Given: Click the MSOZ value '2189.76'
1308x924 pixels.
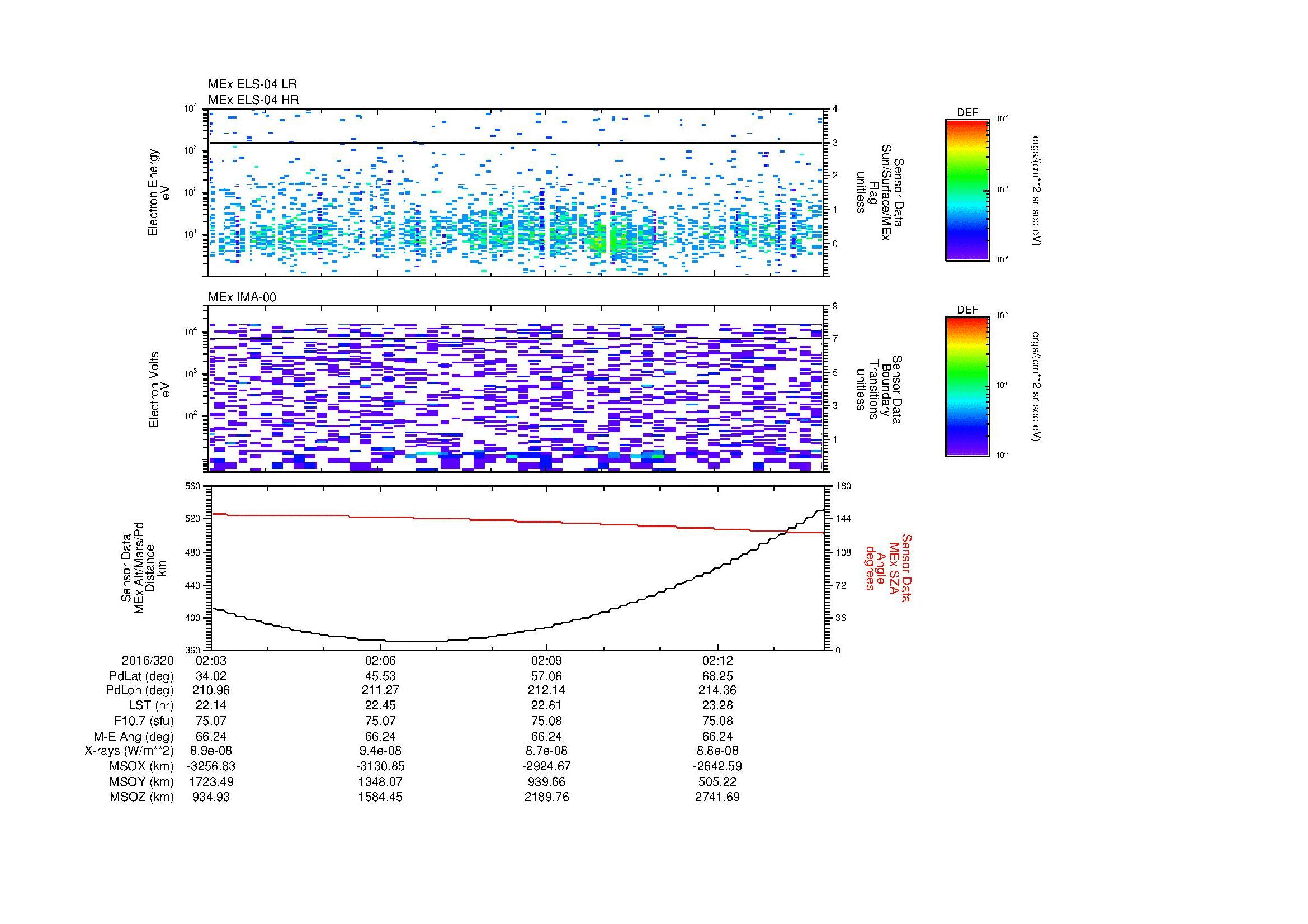Looking at the screenshot, I should [547, 798].
